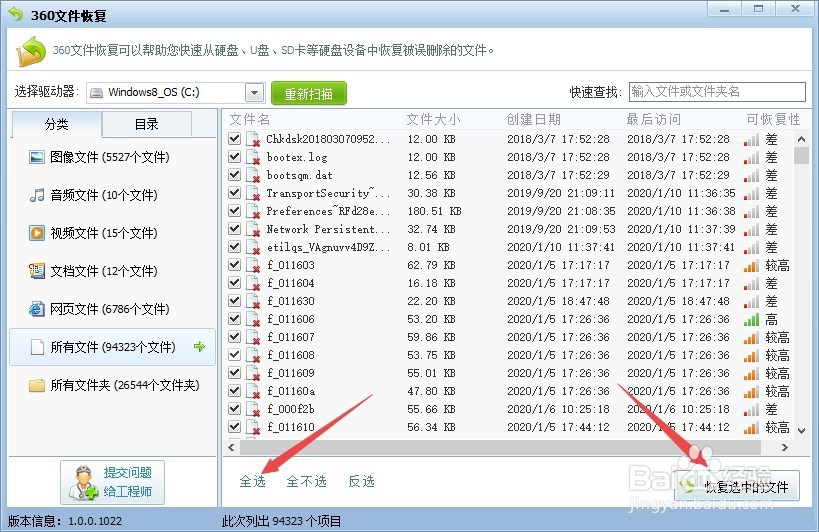Click the title bar green undo icon
The height and width of the screenshot is (532, 819).
coord(16,14)
